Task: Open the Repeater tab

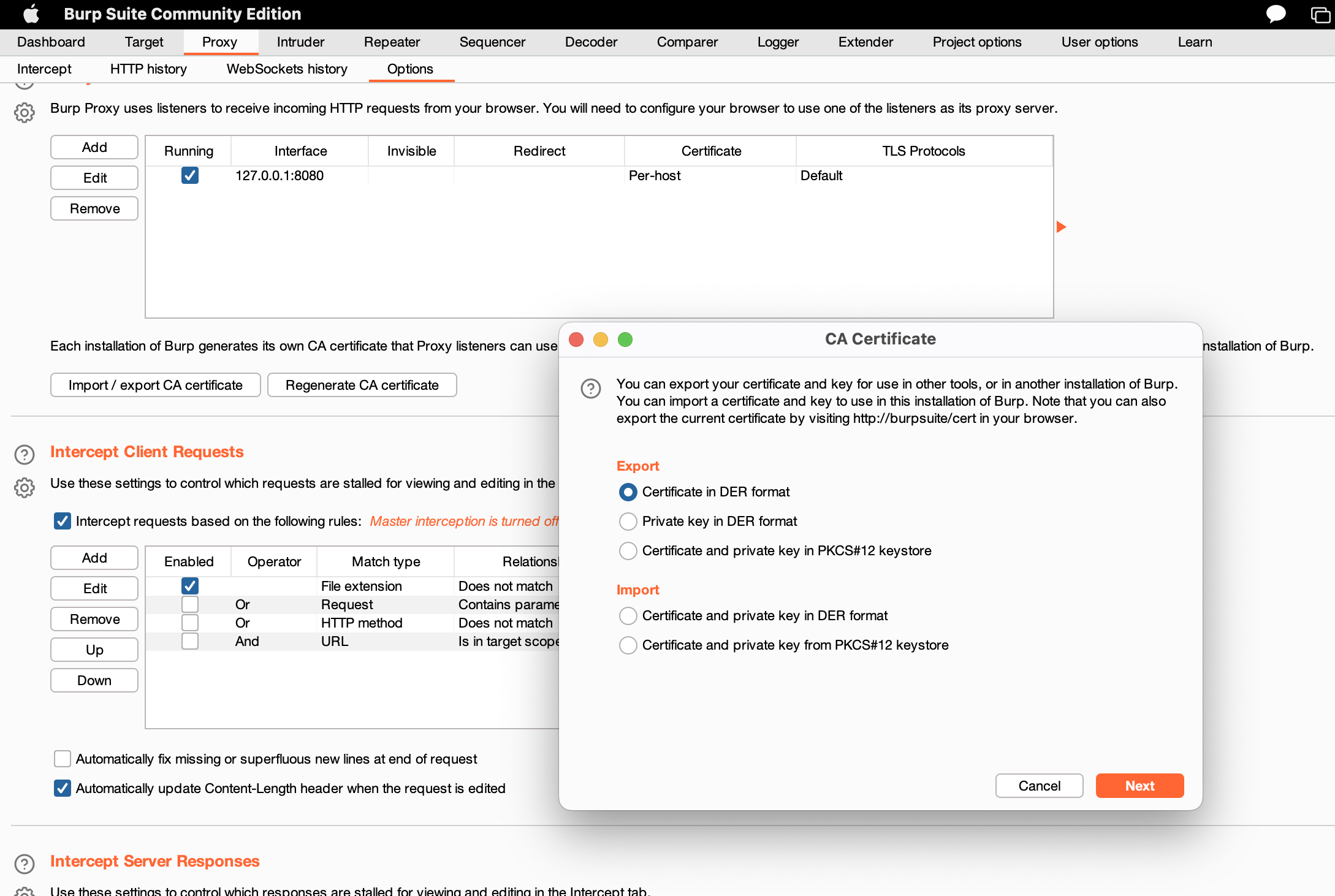Action: [x=392, y=42]
